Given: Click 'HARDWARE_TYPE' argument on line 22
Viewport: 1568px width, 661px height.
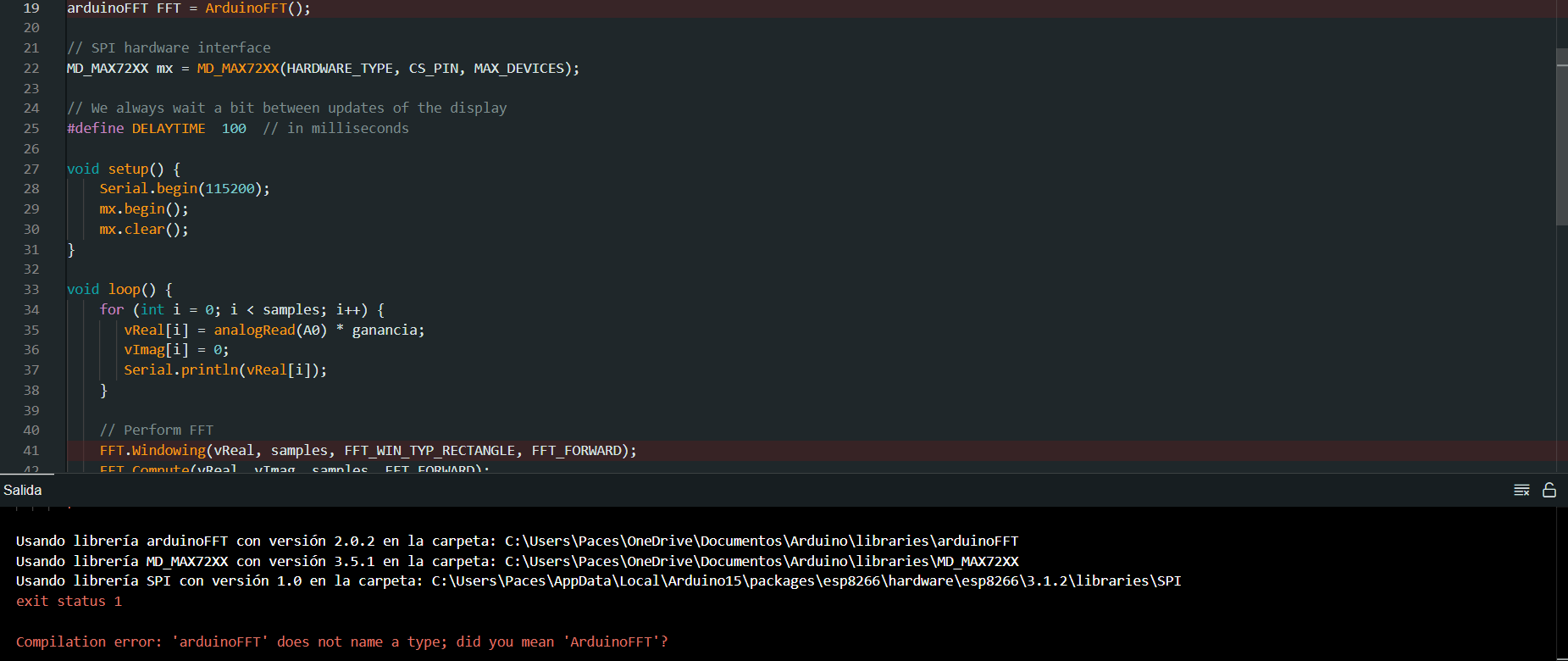Looking at the screenshot, I should 340,68.
